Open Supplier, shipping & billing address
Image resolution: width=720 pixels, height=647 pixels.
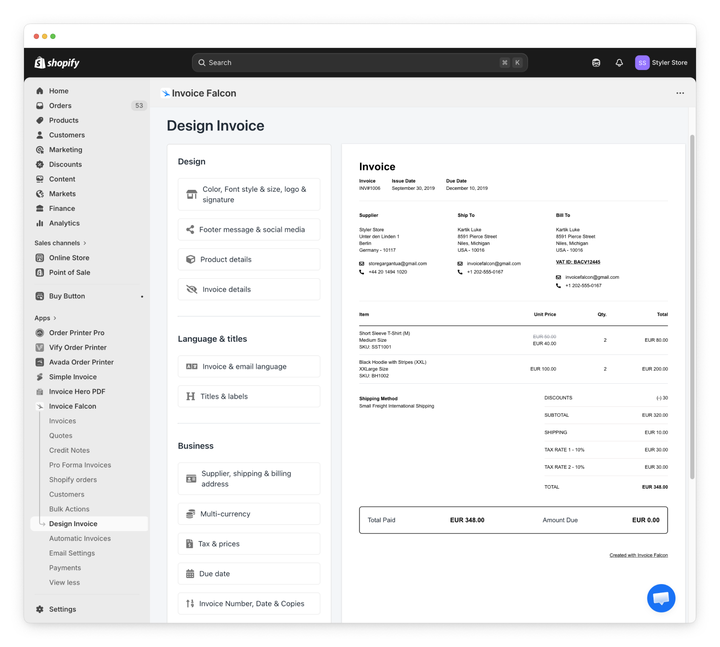(x=249, y=479)
